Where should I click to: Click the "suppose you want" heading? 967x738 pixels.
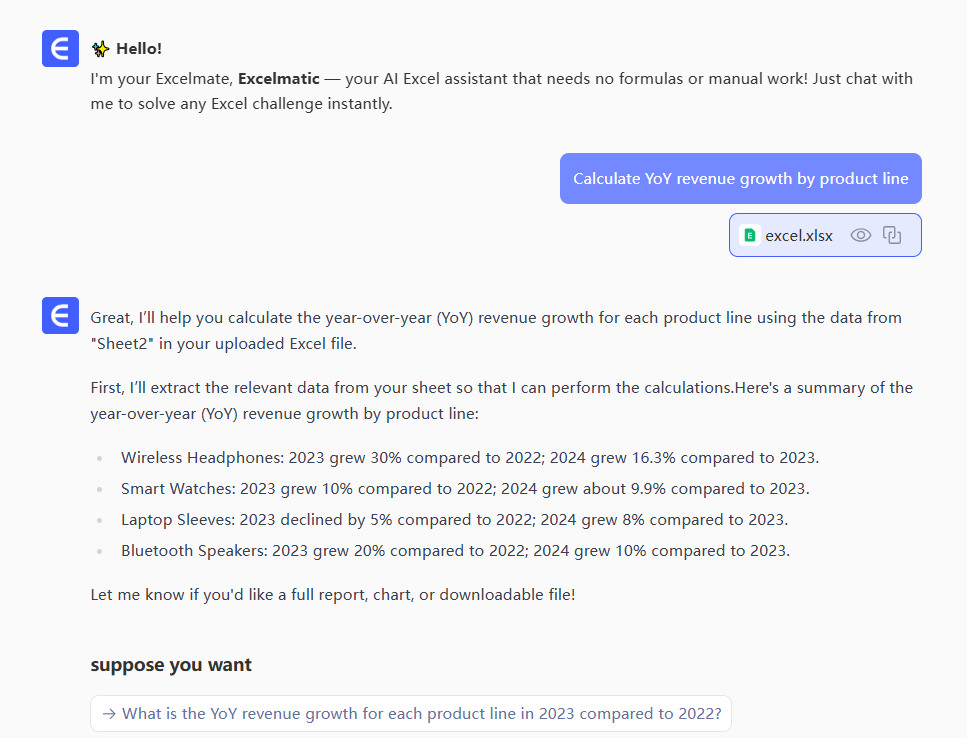point(171,665)
